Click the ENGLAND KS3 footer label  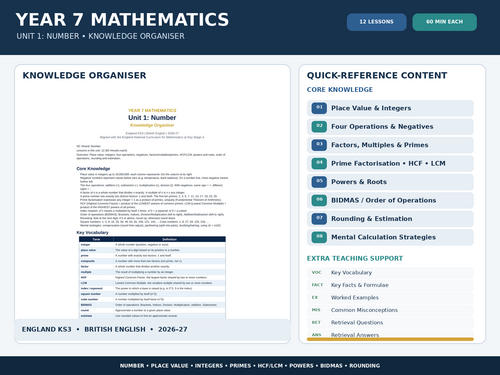click(47, 329)
